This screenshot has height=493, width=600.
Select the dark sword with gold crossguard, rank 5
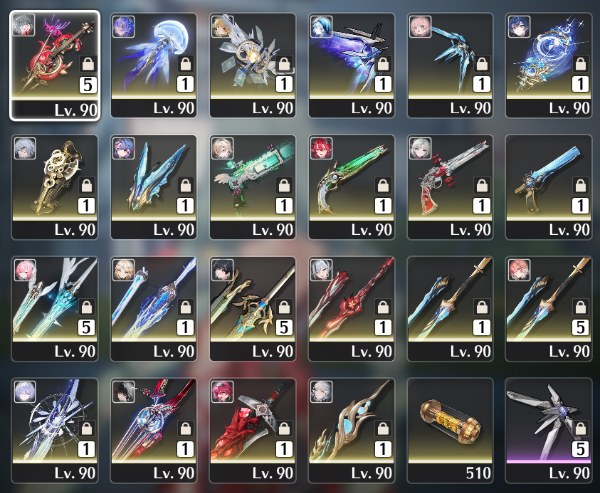[x=253, y=309]
